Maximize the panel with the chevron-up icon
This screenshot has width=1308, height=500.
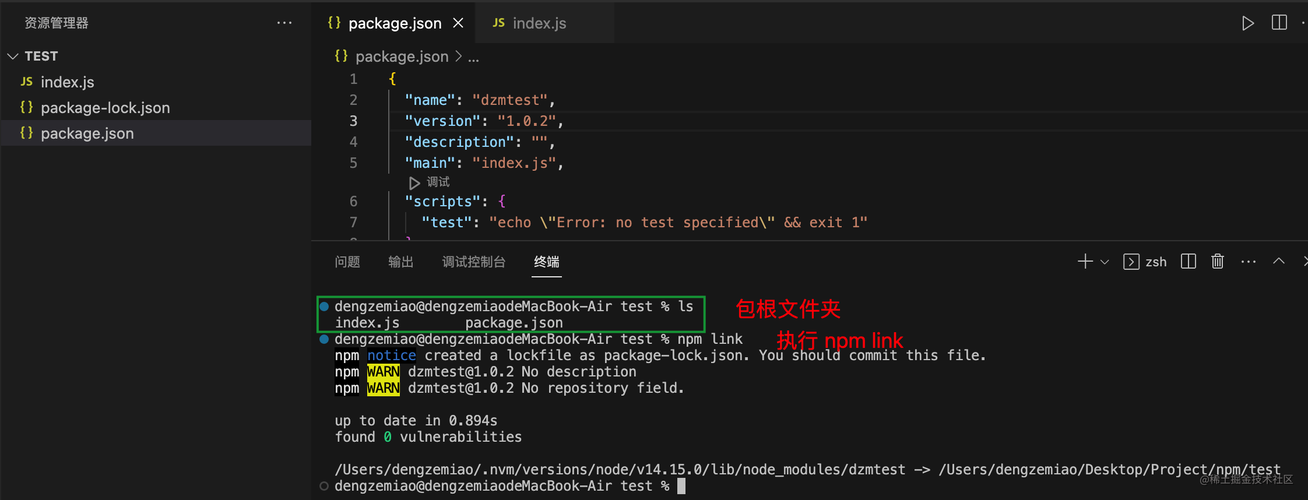(x=1278, y=261)
